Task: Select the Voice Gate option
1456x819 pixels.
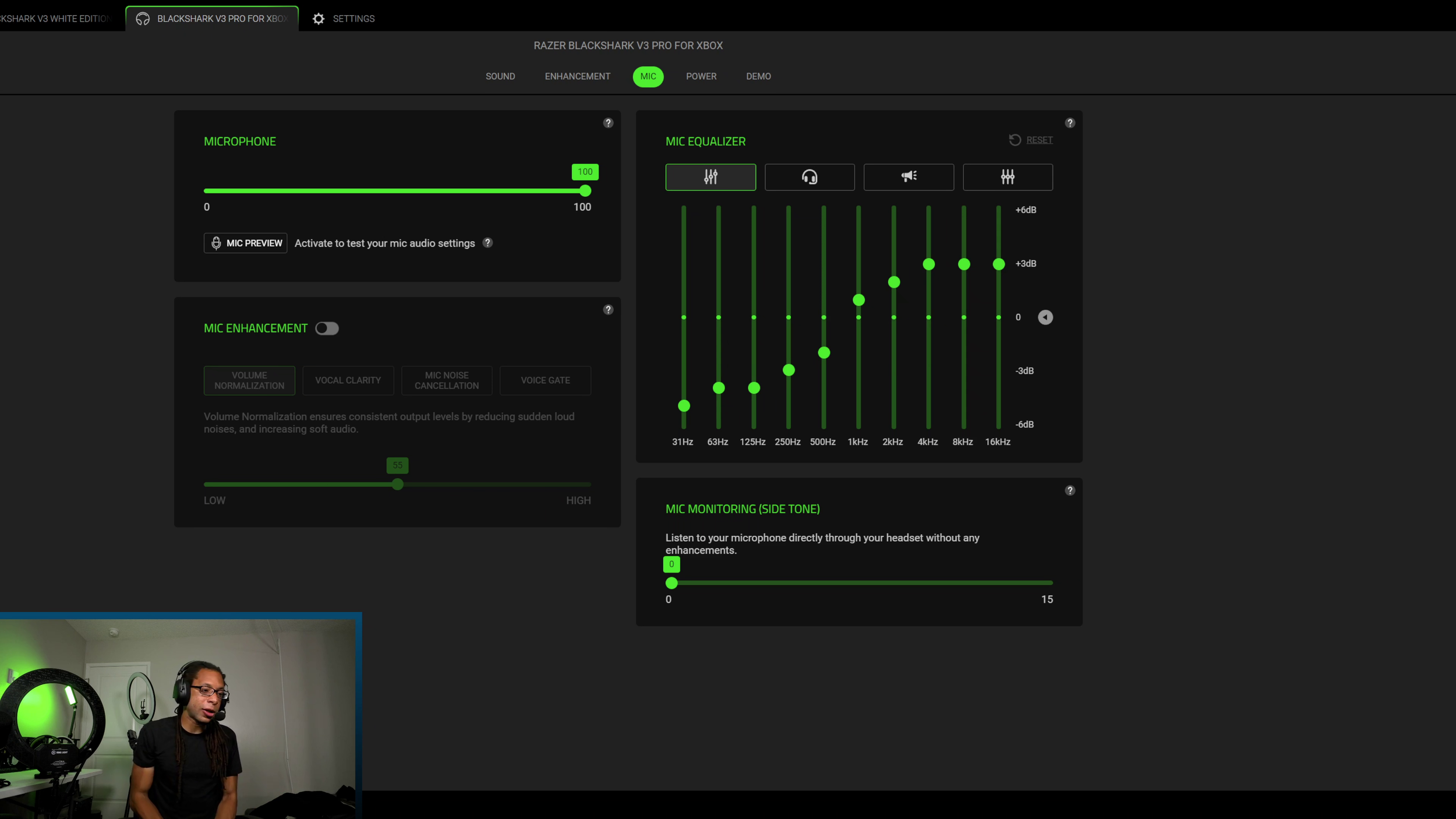Action: [x=545, y=380]
